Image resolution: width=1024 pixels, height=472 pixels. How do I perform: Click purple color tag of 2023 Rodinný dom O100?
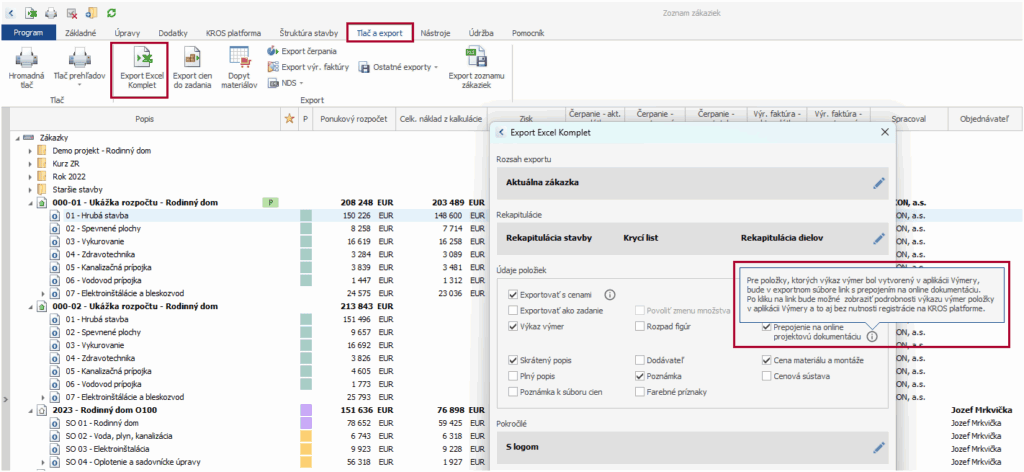click(306, 409)
